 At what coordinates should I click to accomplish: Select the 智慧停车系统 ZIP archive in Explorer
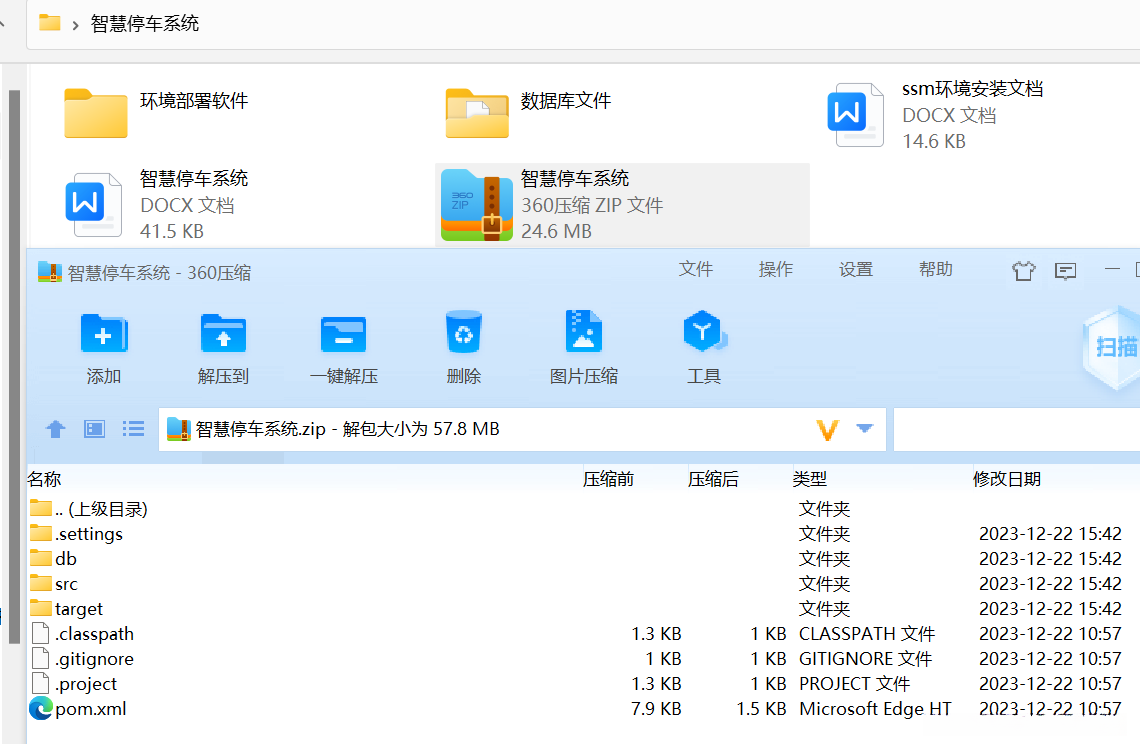pos(622,205)
